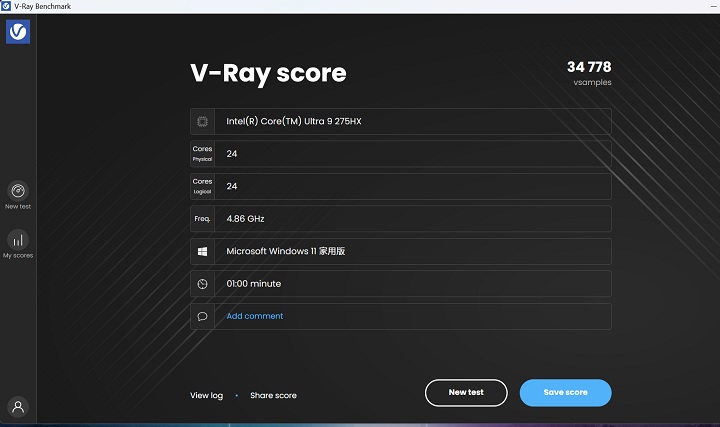Viewport: 720px width, 427px height.
Task: Click Share score
Action: [x=273, y=395]
